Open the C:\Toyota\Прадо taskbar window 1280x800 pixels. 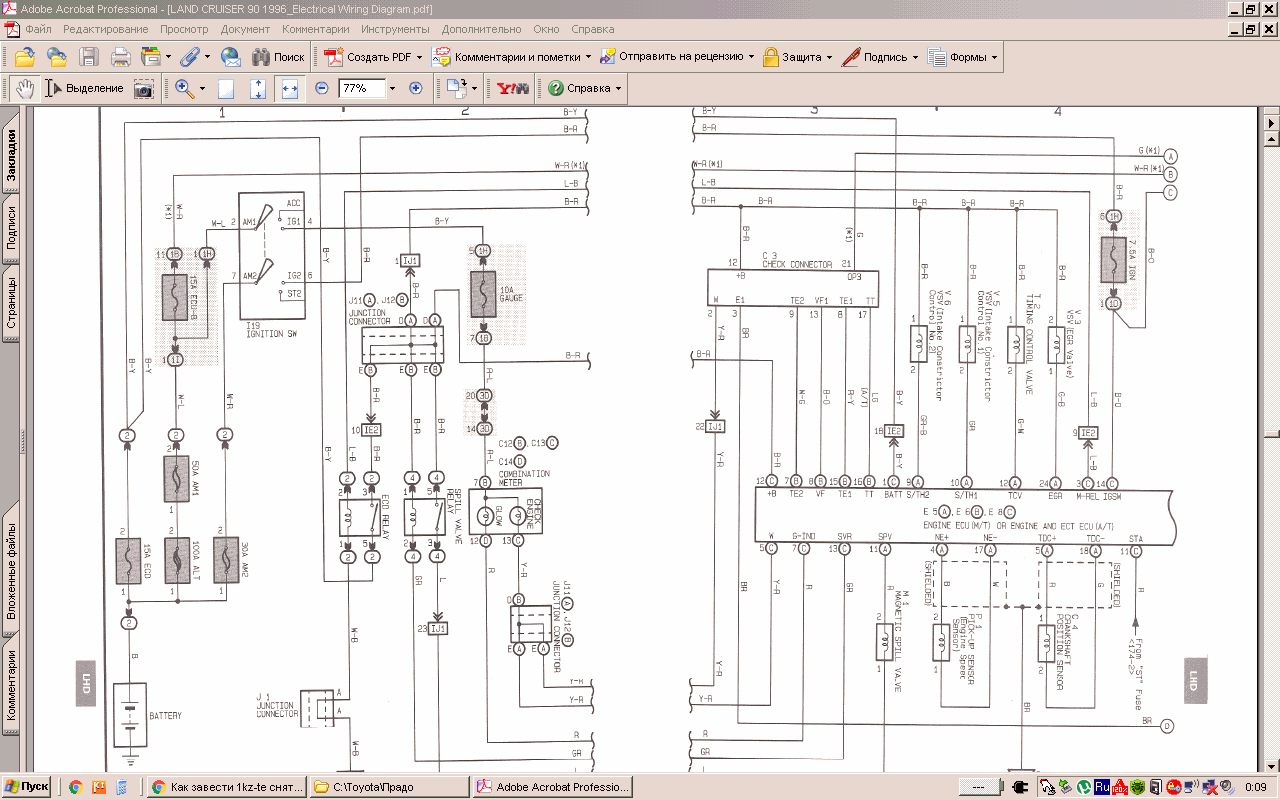389,787
